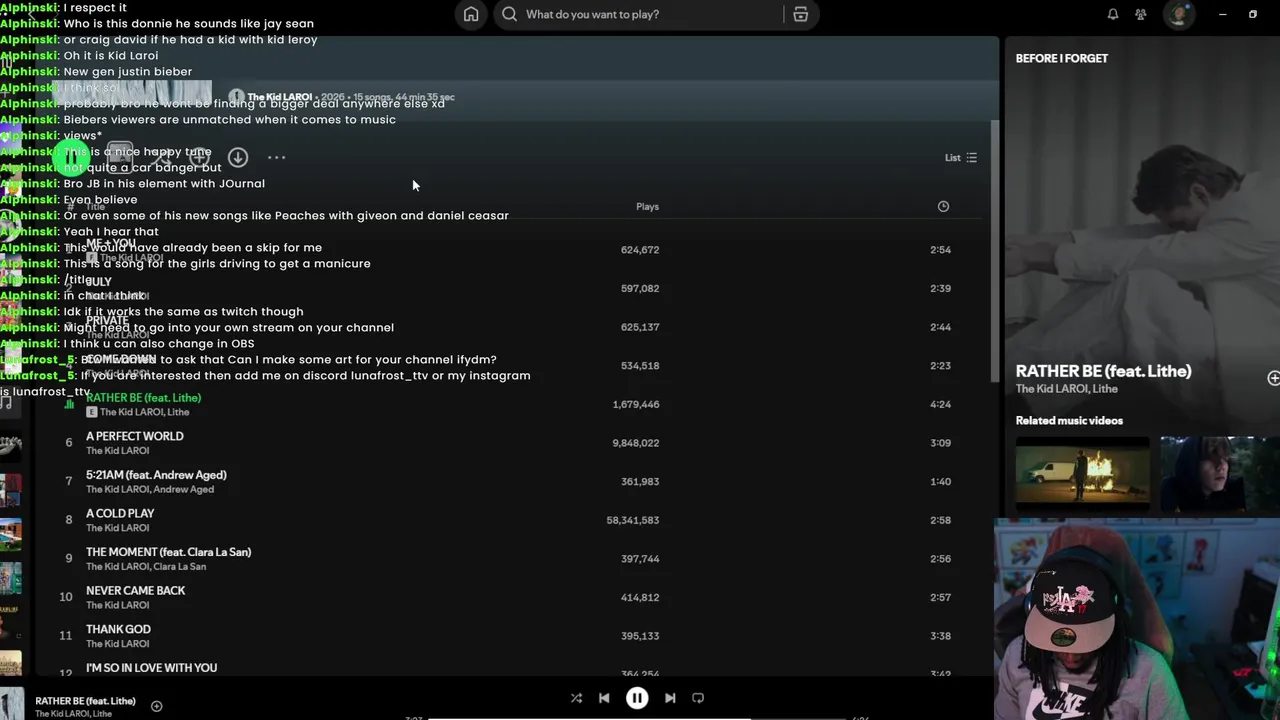Click the now-playing album art thumbnail
1280x720 pixels.
click(12, 705)
